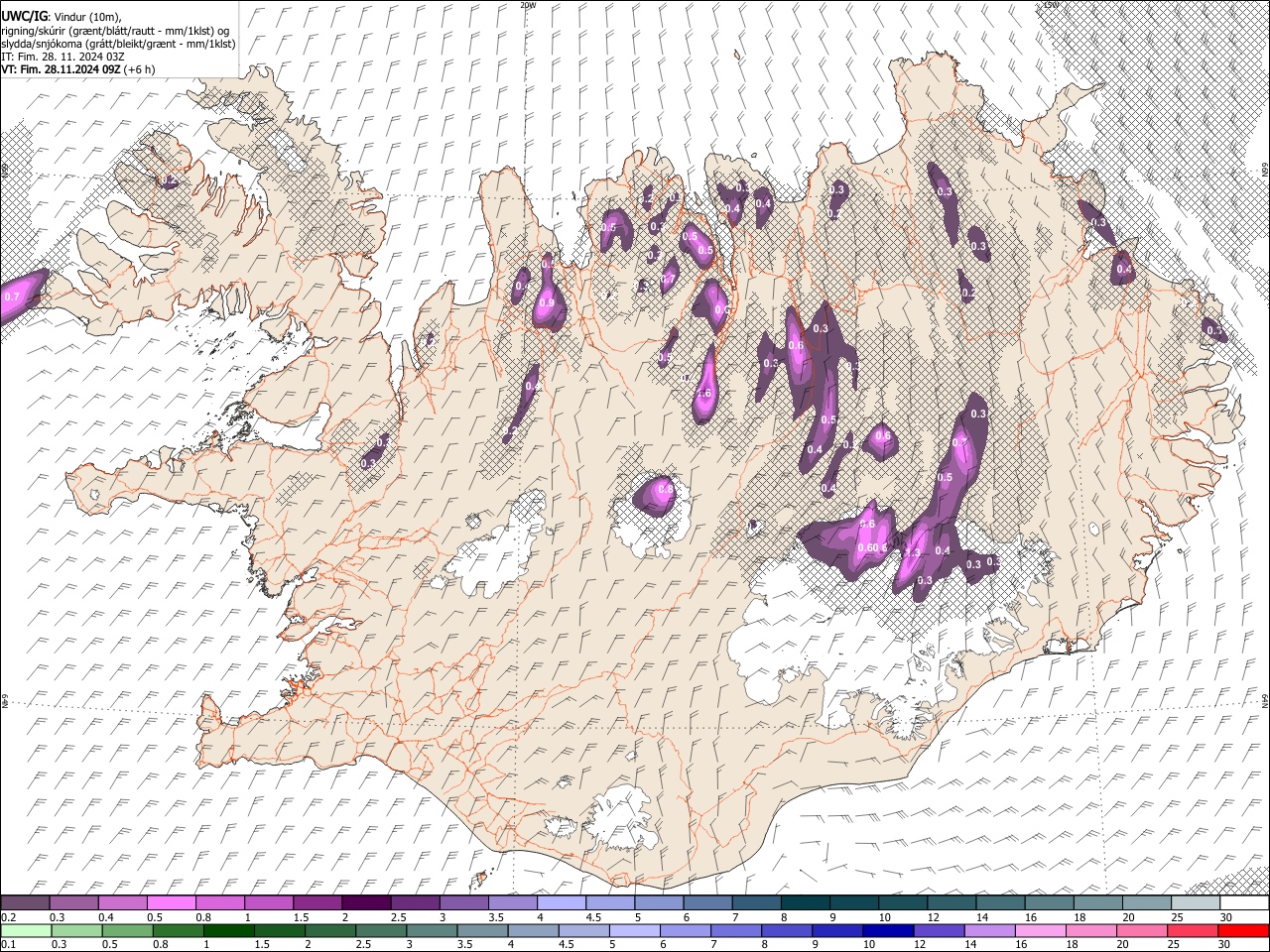The height and width of the screenshot is (952, 1270).
Task: Click the crimson 25–30 rain legend swatch
Action: (1194, 930)
